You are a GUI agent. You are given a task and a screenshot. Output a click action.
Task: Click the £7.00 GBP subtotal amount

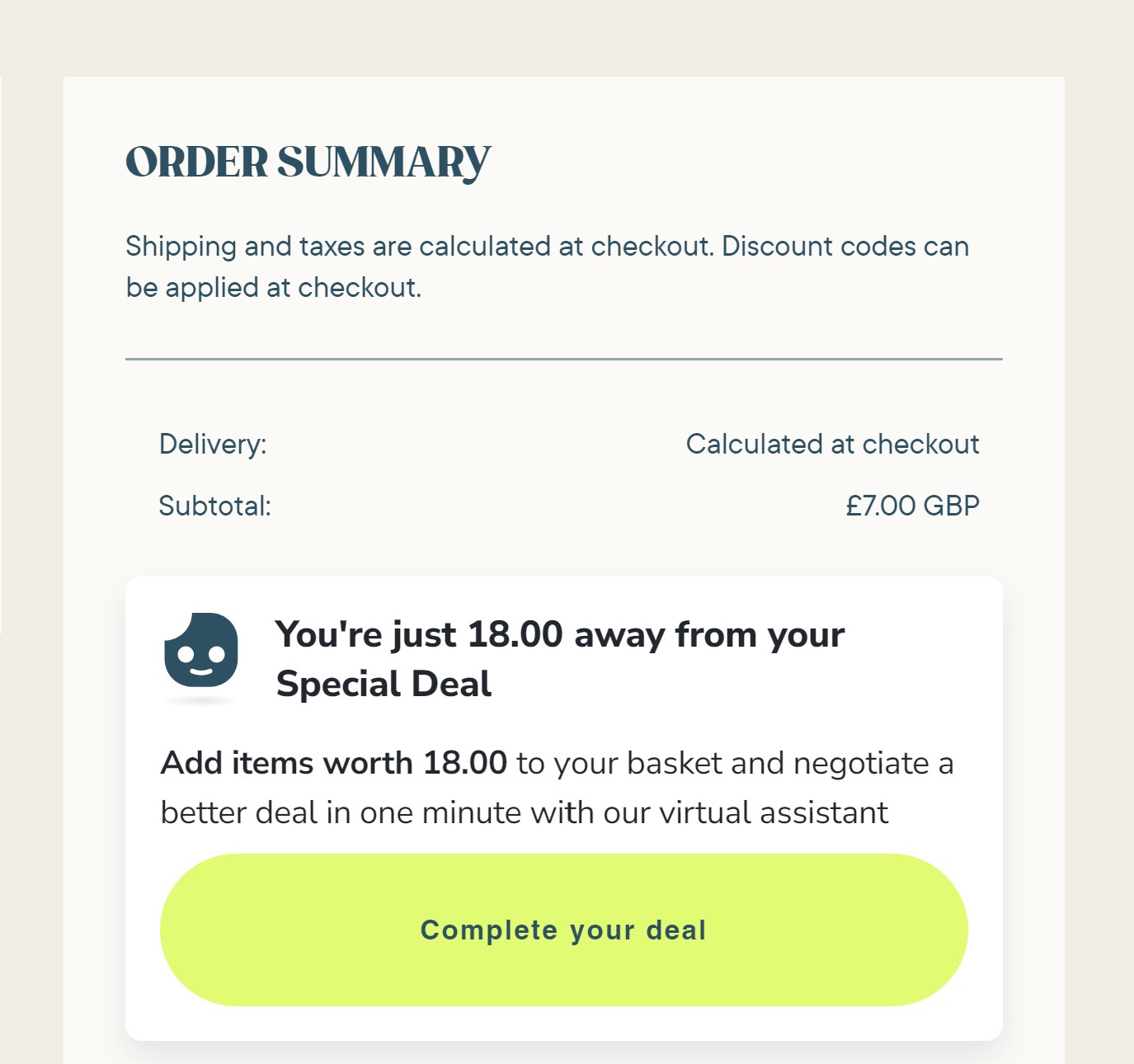point(912,506)
